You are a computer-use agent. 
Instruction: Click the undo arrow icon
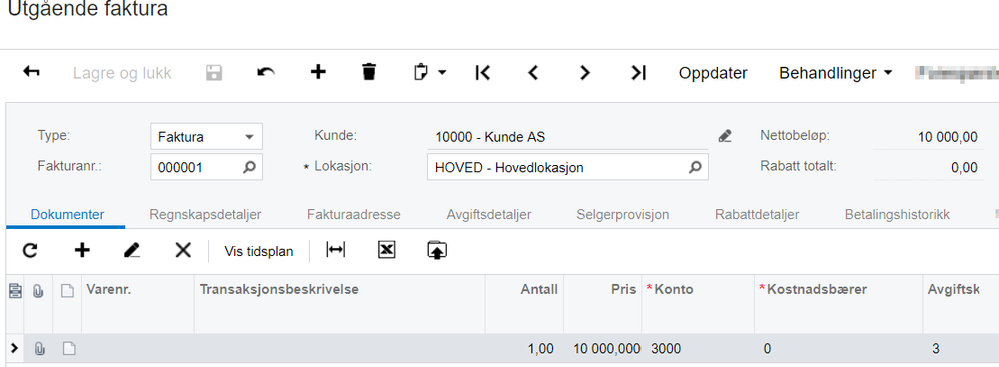(266, 73)
